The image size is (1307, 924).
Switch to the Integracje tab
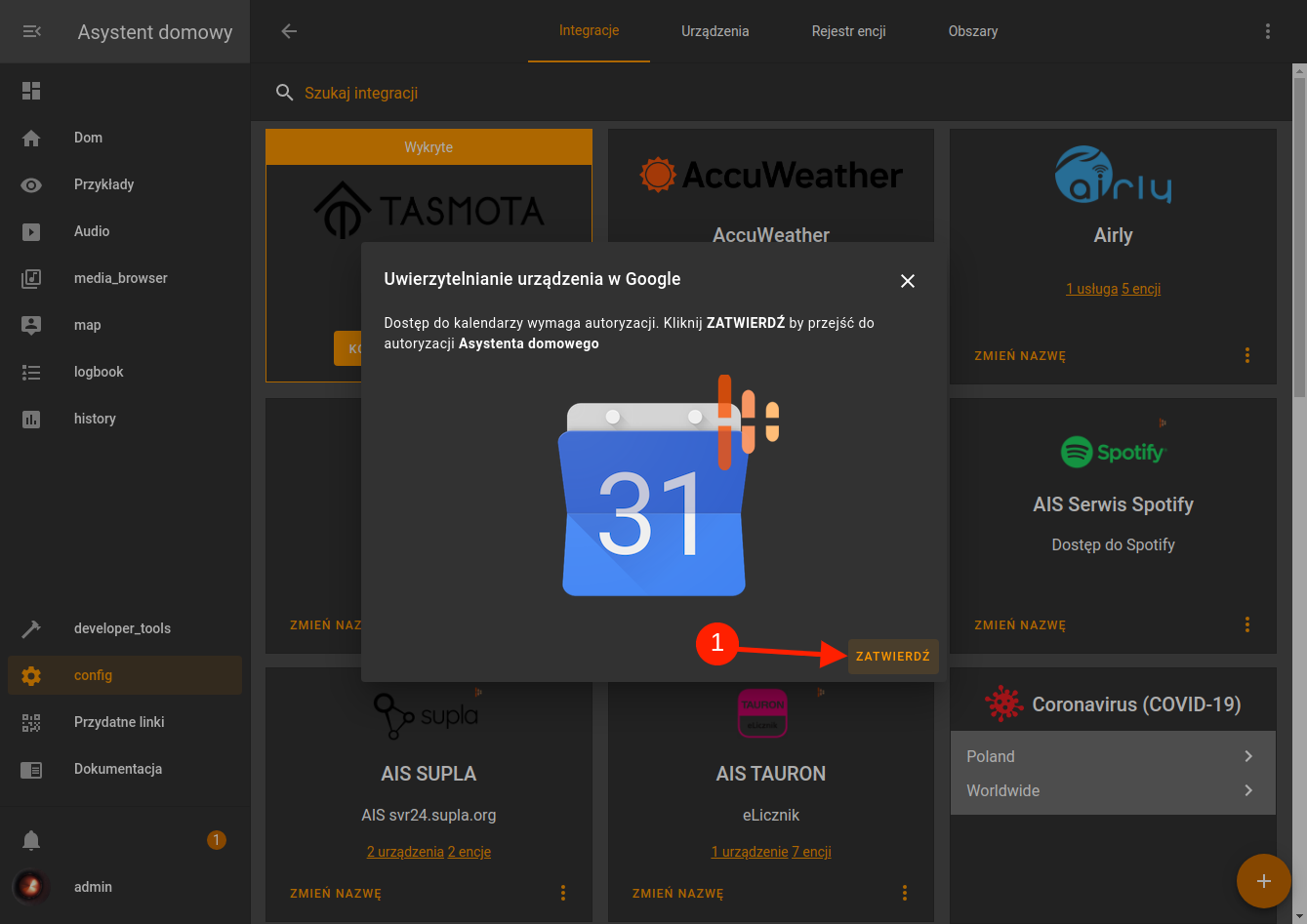[x=590, y=31]
